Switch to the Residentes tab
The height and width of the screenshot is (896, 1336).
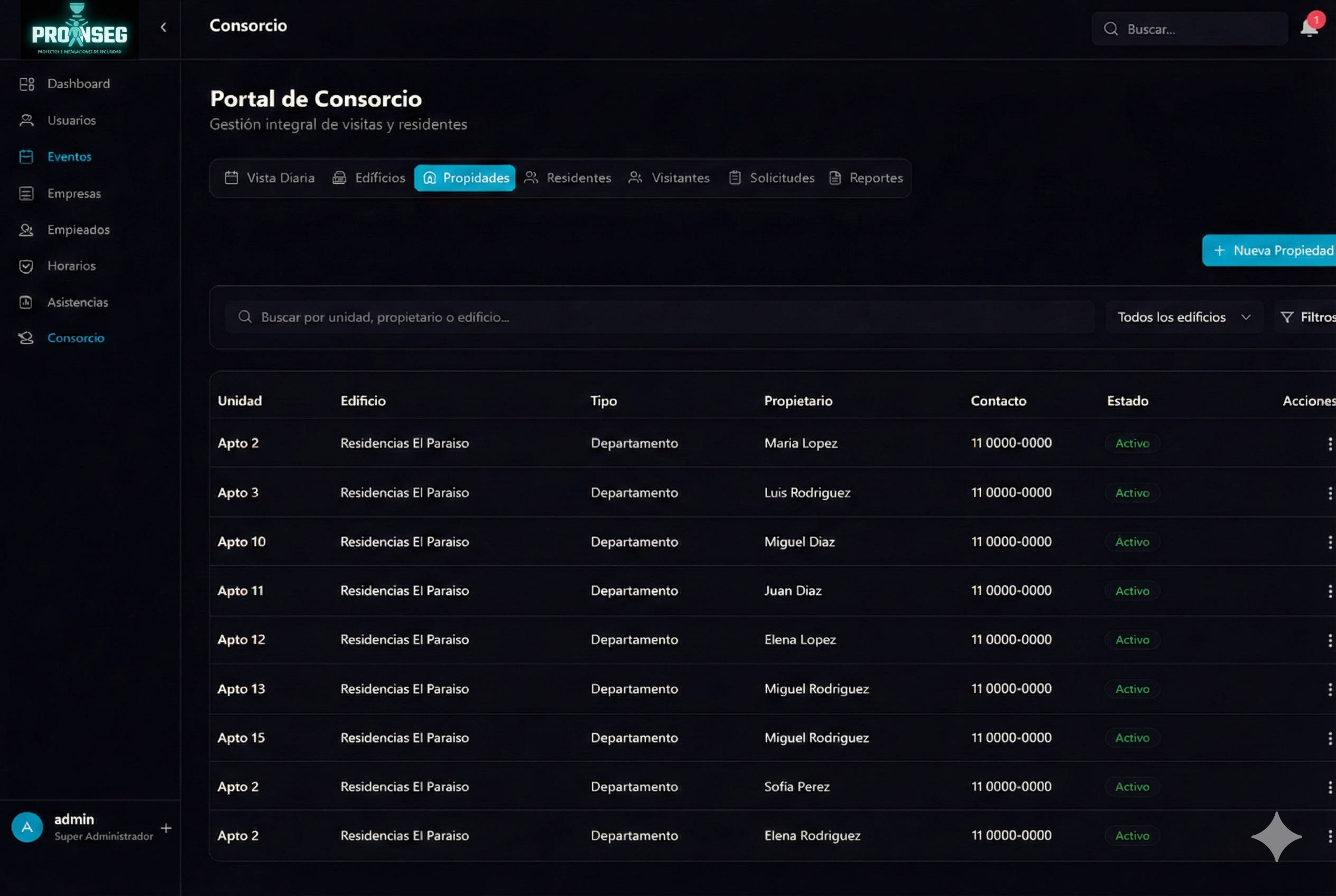(x=568, y=178)
